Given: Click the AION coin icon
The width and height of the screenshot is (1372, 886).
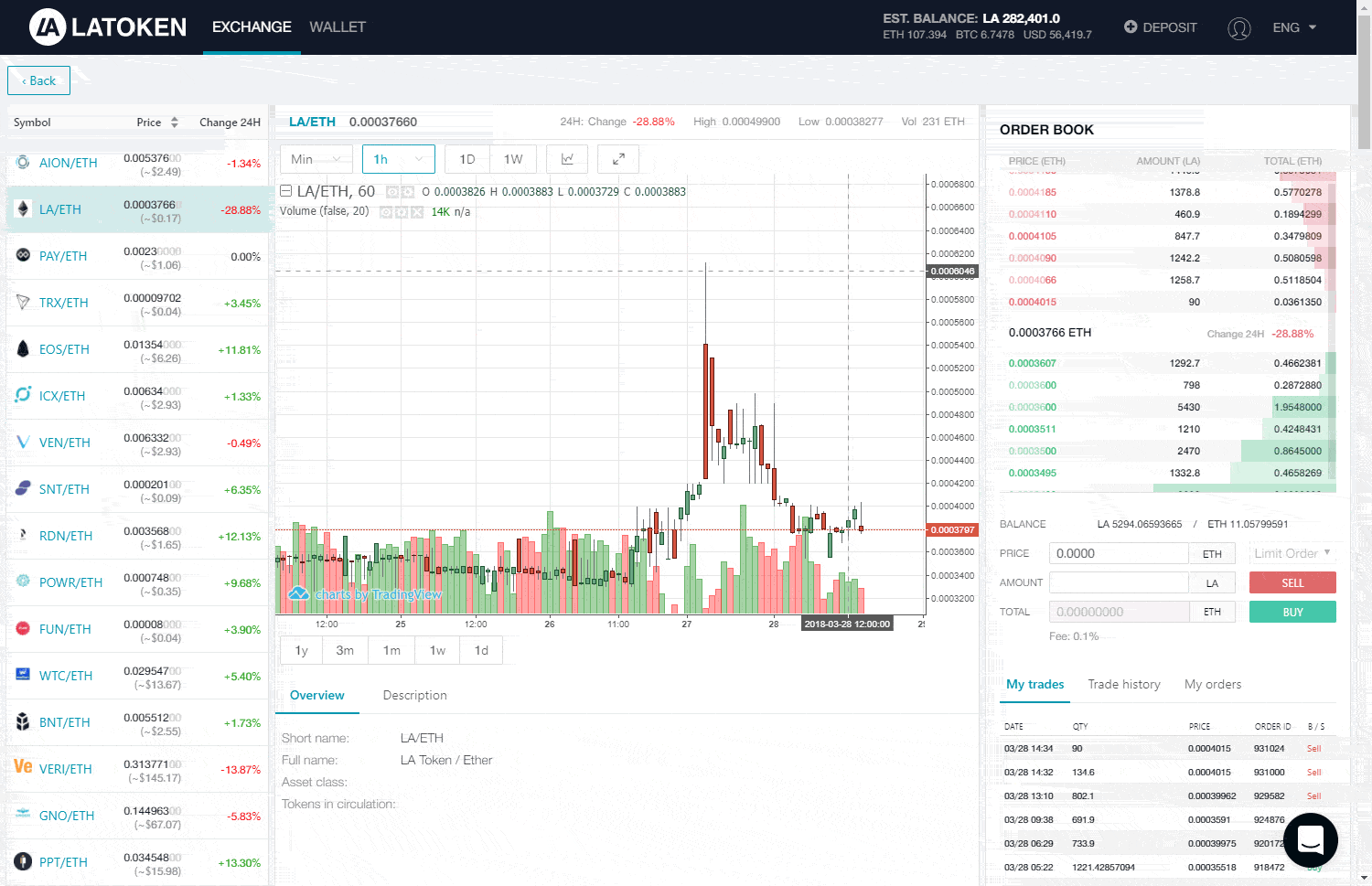Looking at the screenshot, I should pos(23,163).
